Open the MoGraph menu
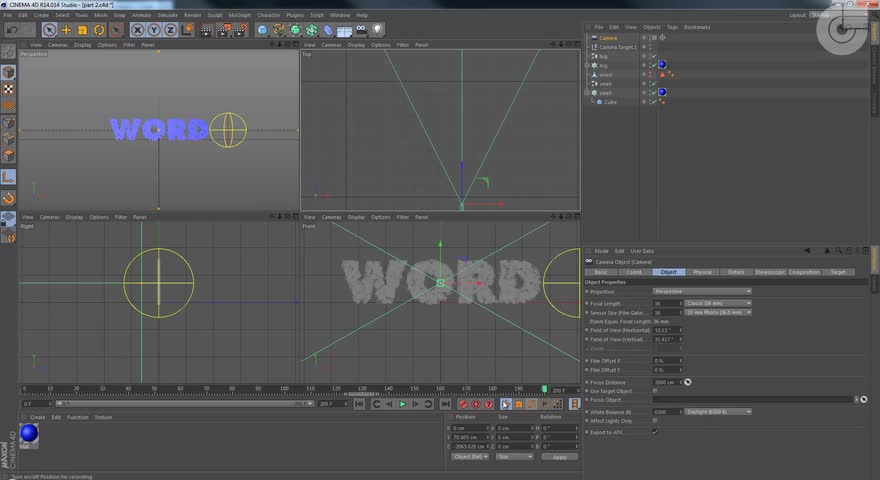 click(x=239, y=15)
